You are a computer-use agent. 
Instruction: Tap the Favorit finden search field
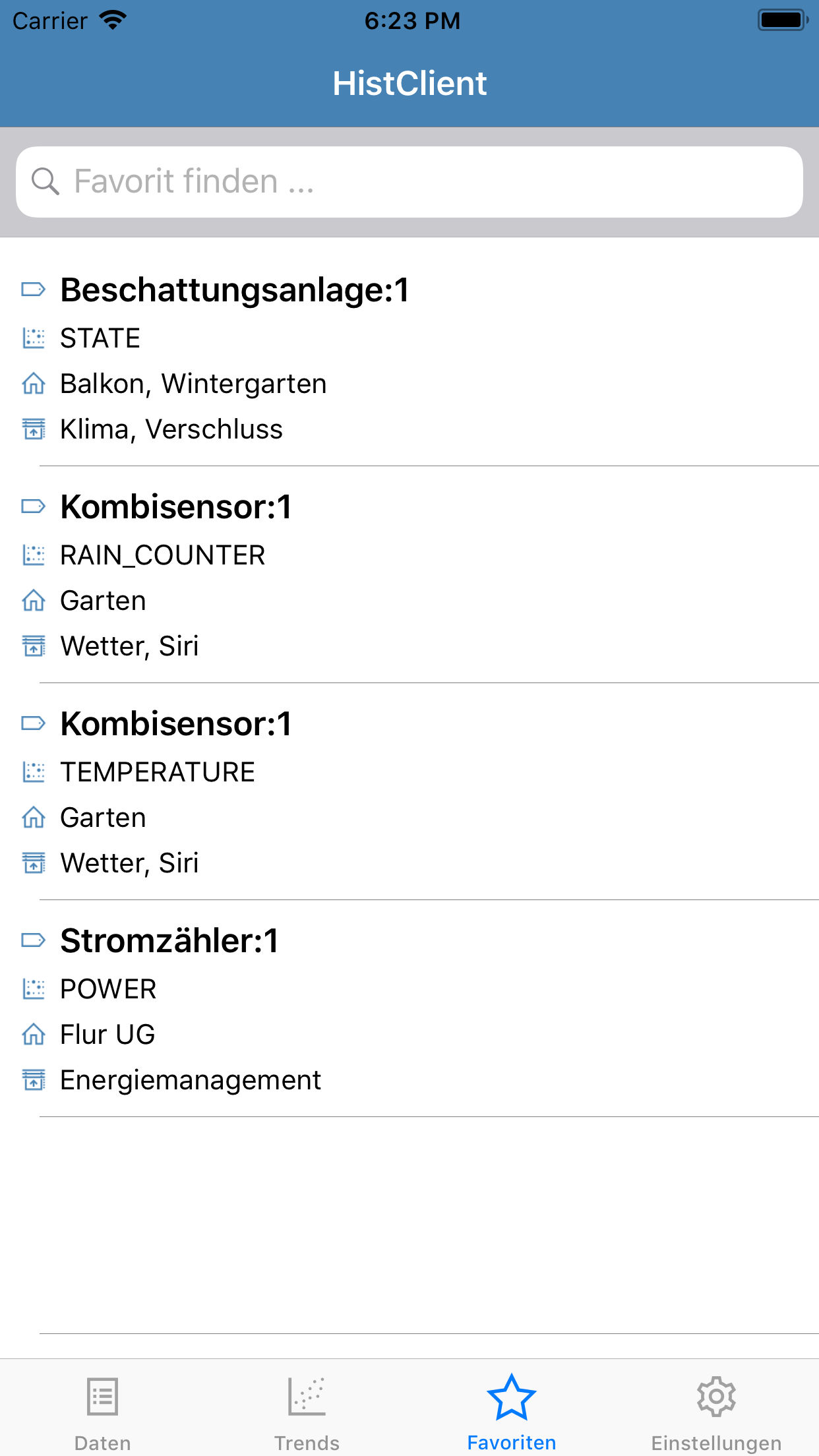pos(409,182)
